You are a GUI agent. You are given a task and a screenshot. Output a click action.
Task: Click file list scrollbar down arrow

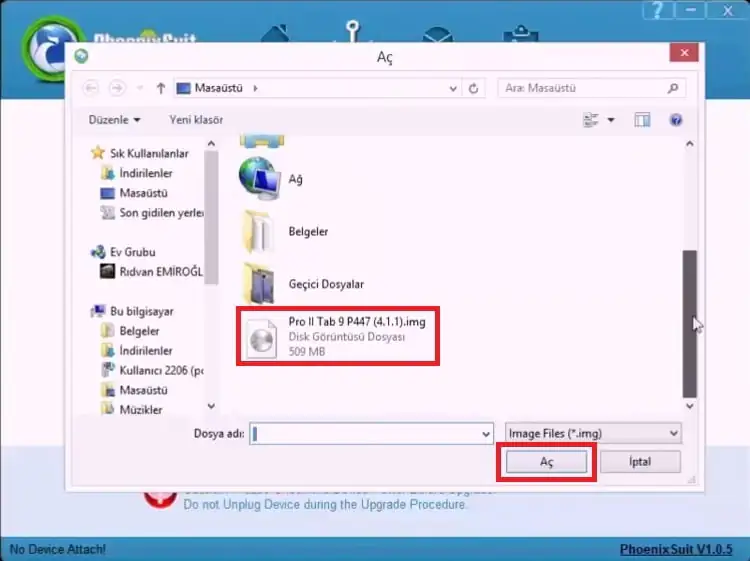(690, 406)
